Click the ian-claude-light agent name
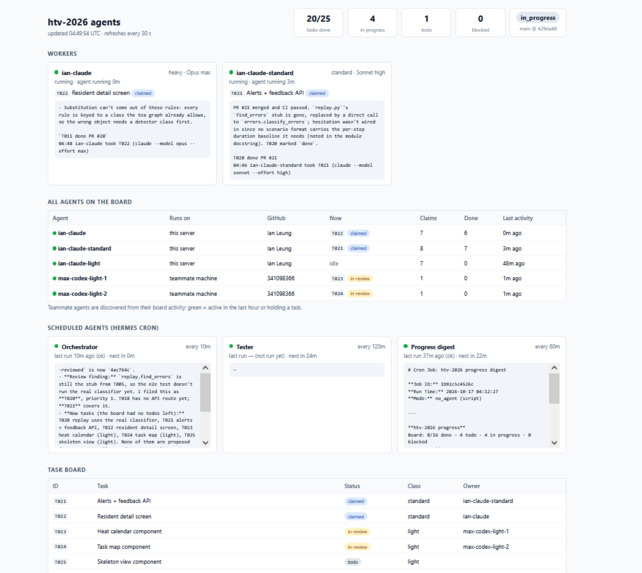 click(79, 263)
